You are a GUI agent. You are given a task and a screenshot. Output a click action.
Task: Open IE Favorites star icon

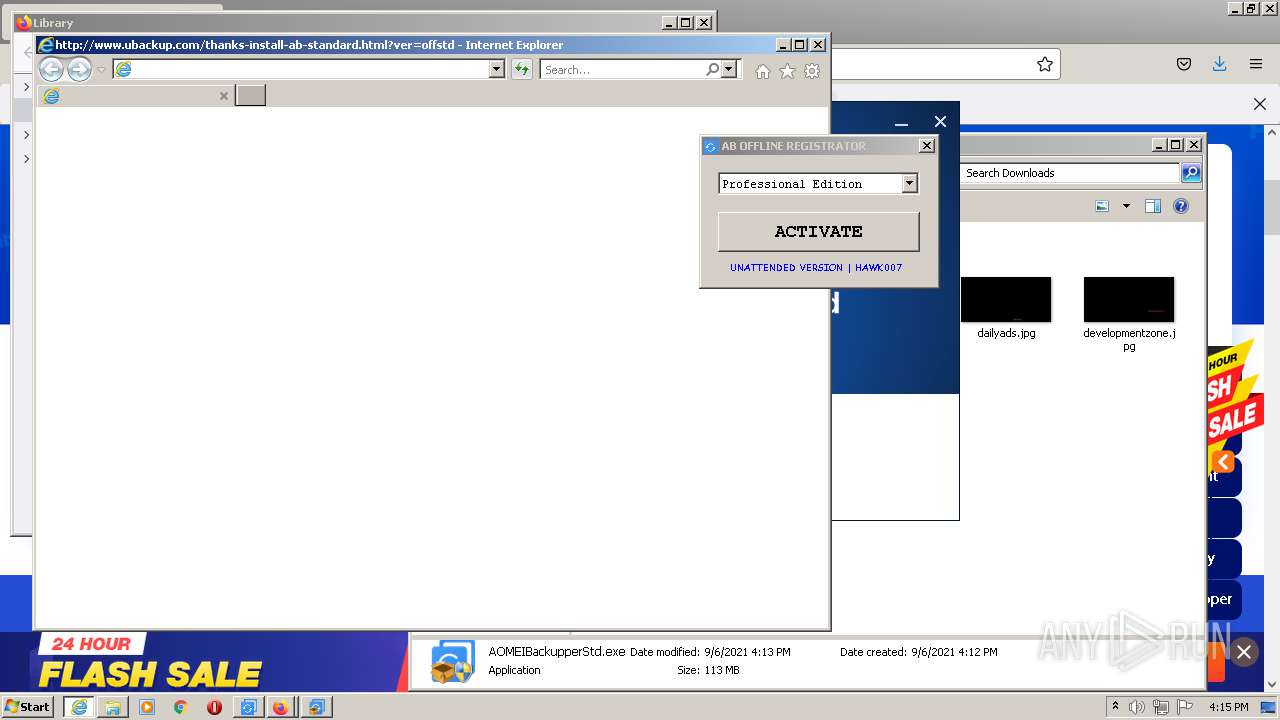click(787, 71)
